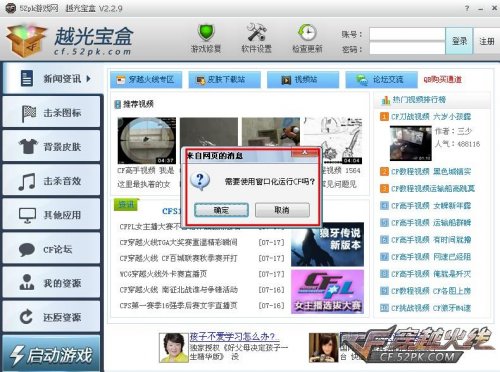Click the 越光宝盒 box logo
500x372 pixels.
[x=26, y=40]
